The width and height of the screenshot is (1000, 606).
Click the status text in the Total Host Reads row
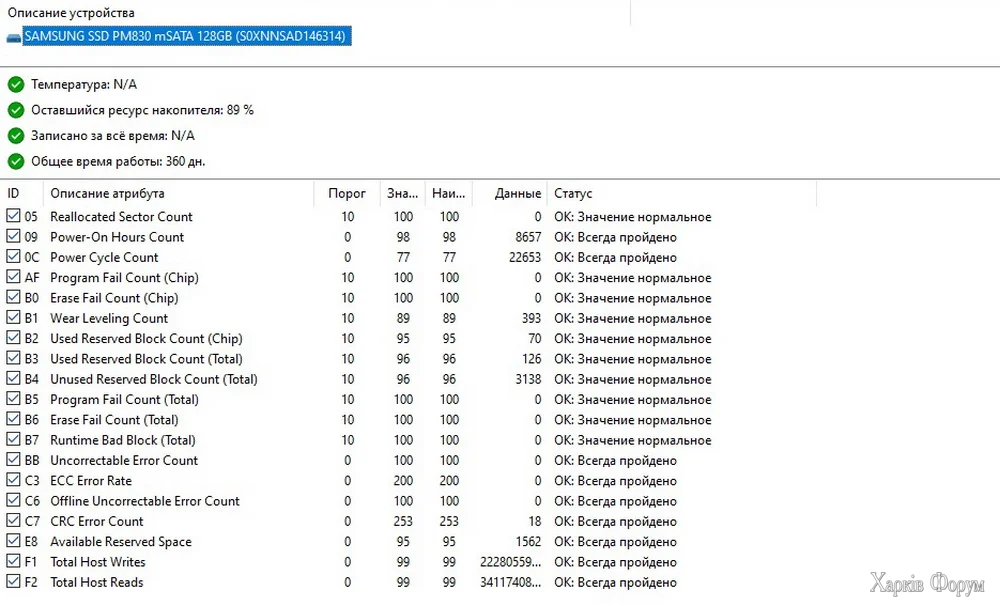coord(615,582)
